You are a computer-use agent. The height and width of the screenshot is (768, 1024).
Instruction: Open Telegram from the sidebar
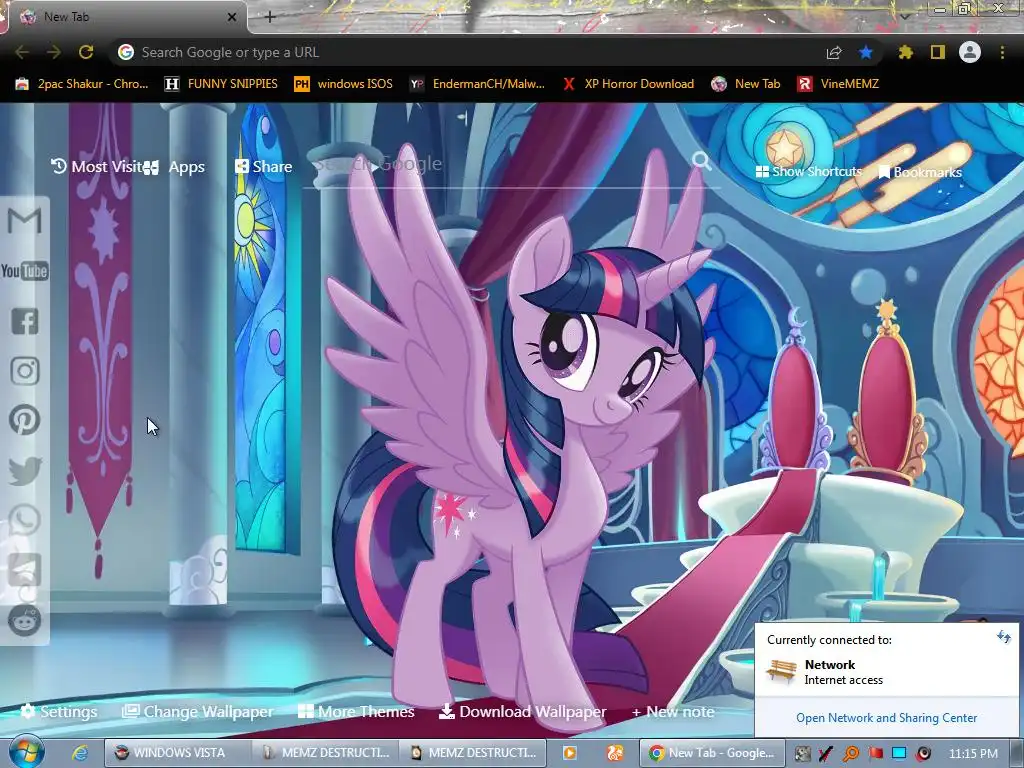coord(25,570)
